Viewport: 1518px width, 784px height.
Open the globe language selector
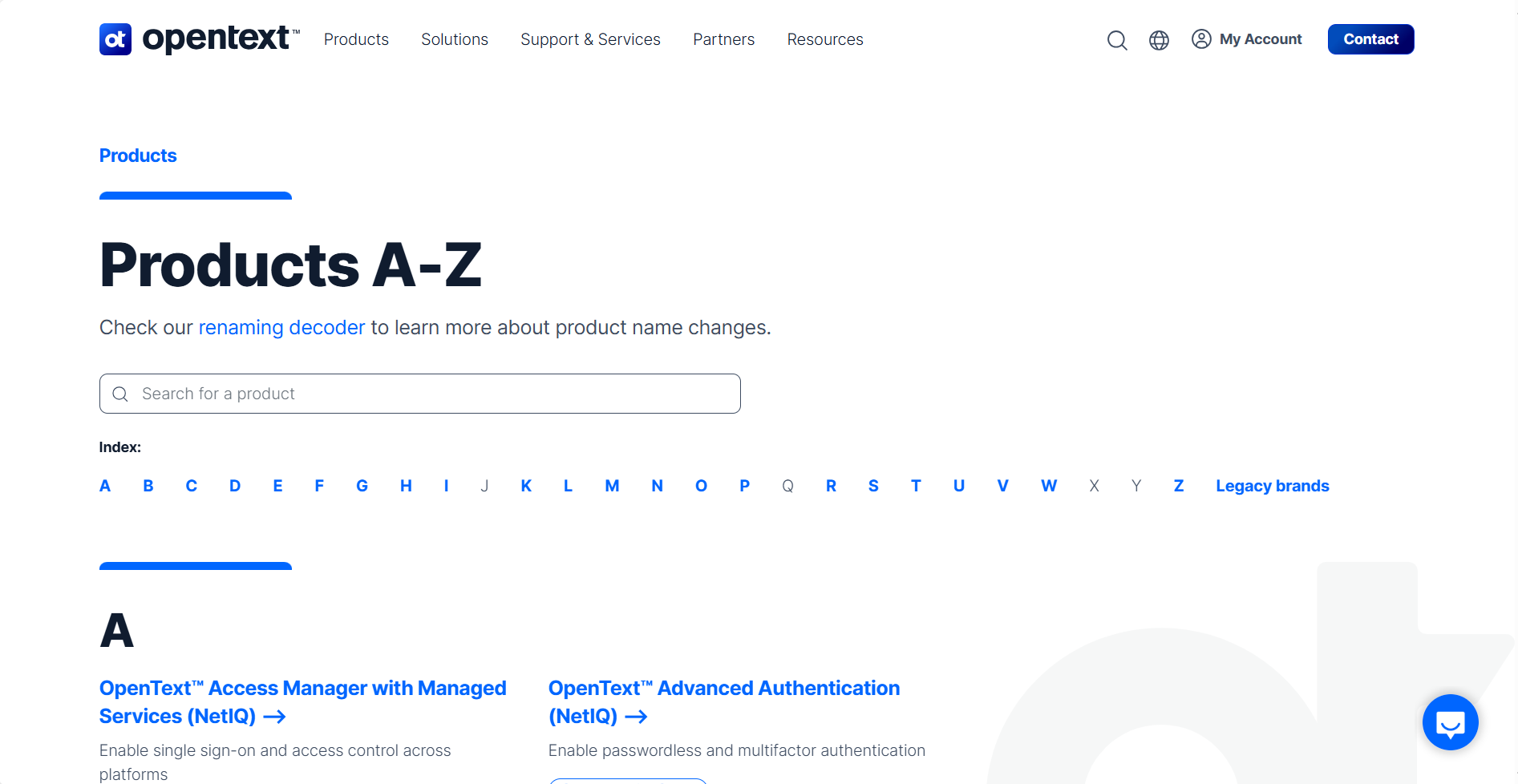click(1159, 40)
